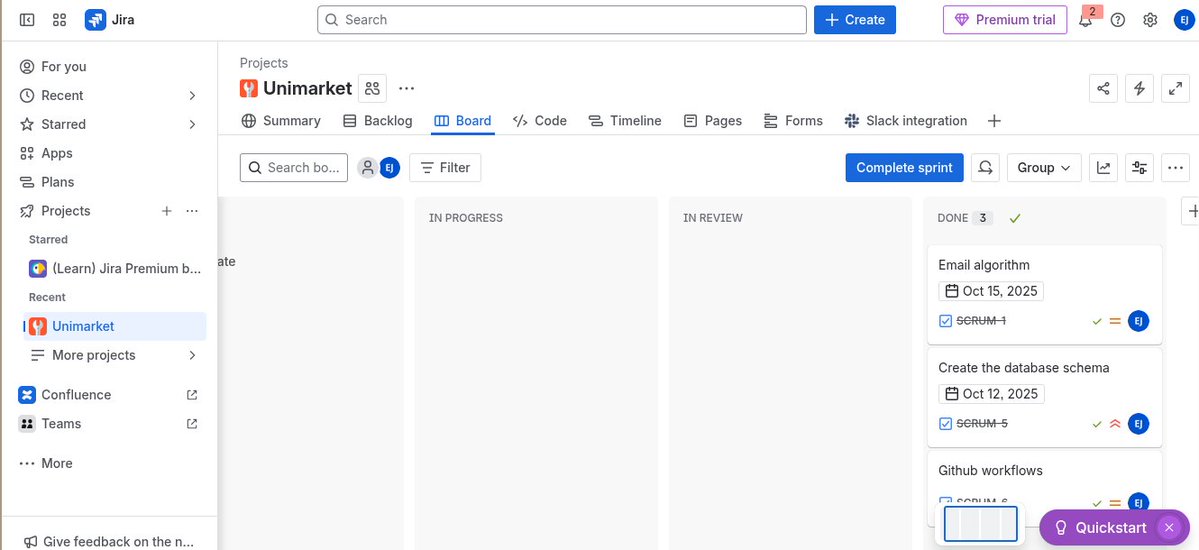This screenshot has height=550, width=1199.
Task: Open the three-dot menu beside Projects in sidebar
Action: point(192,211)
